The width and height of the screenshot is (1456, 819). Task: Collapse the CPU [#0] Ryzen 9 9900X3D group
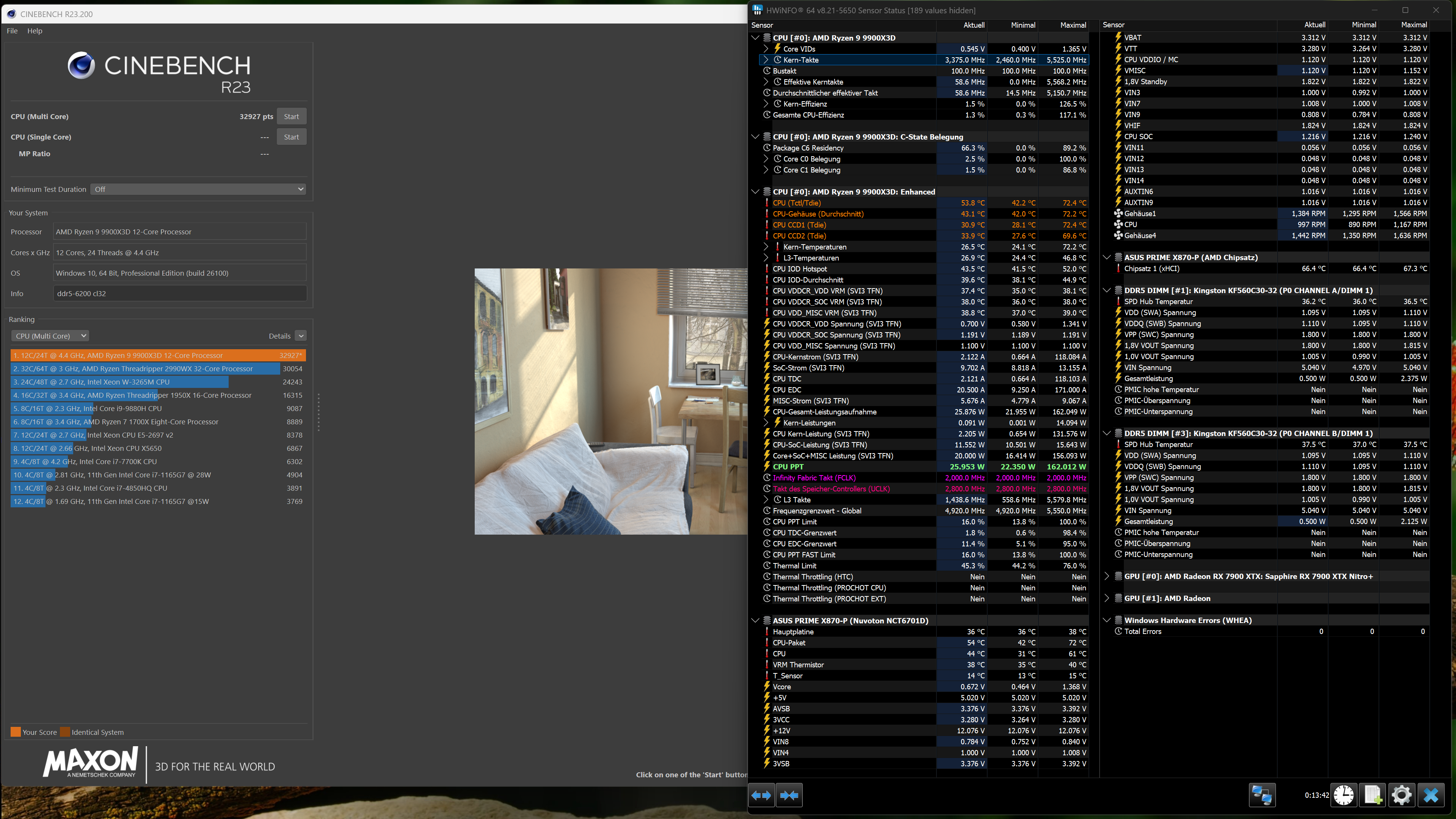755,38
